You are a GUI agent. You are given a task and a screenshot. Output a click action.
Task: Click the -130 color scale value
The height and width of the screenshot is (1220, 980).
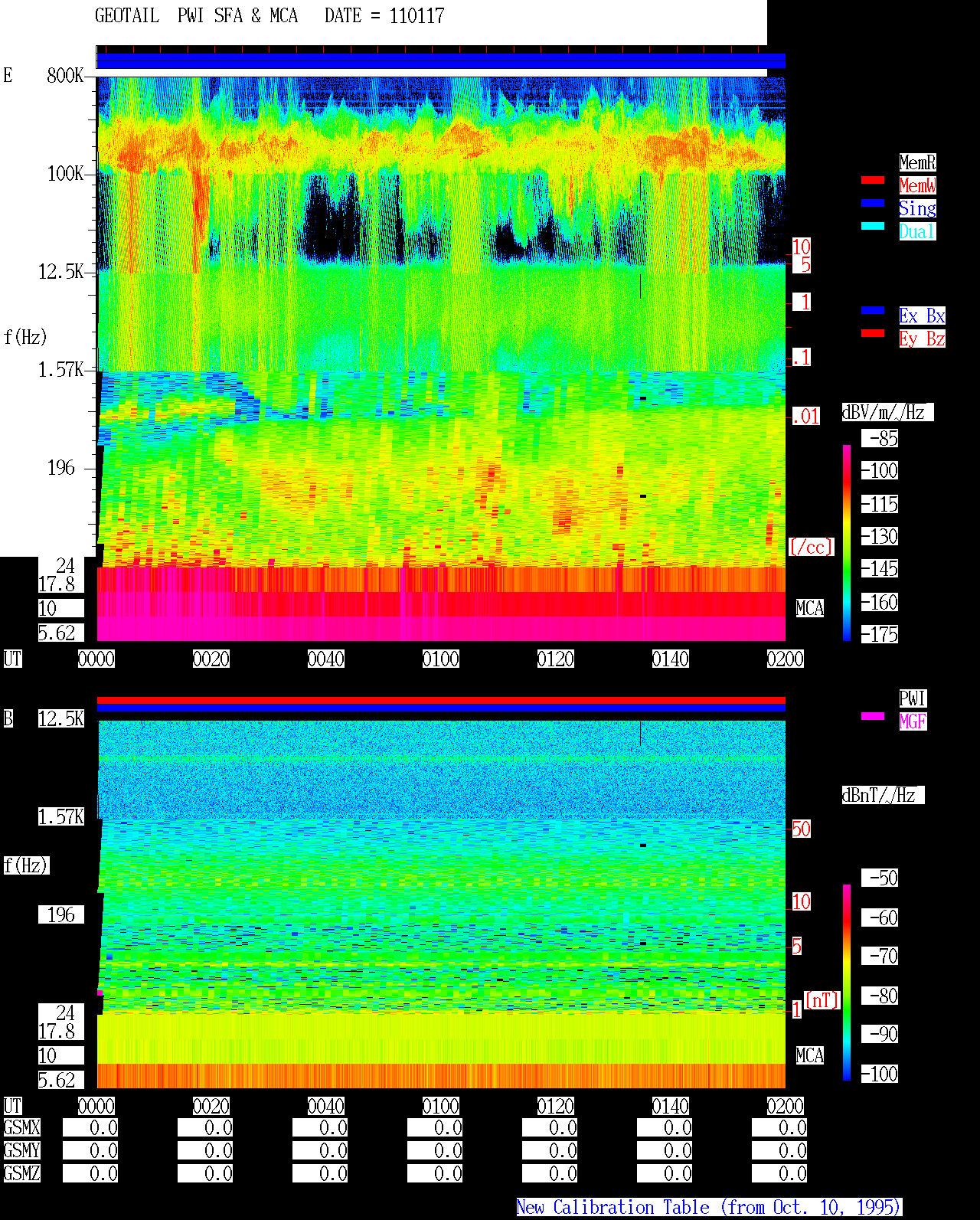tap(880, 536)
